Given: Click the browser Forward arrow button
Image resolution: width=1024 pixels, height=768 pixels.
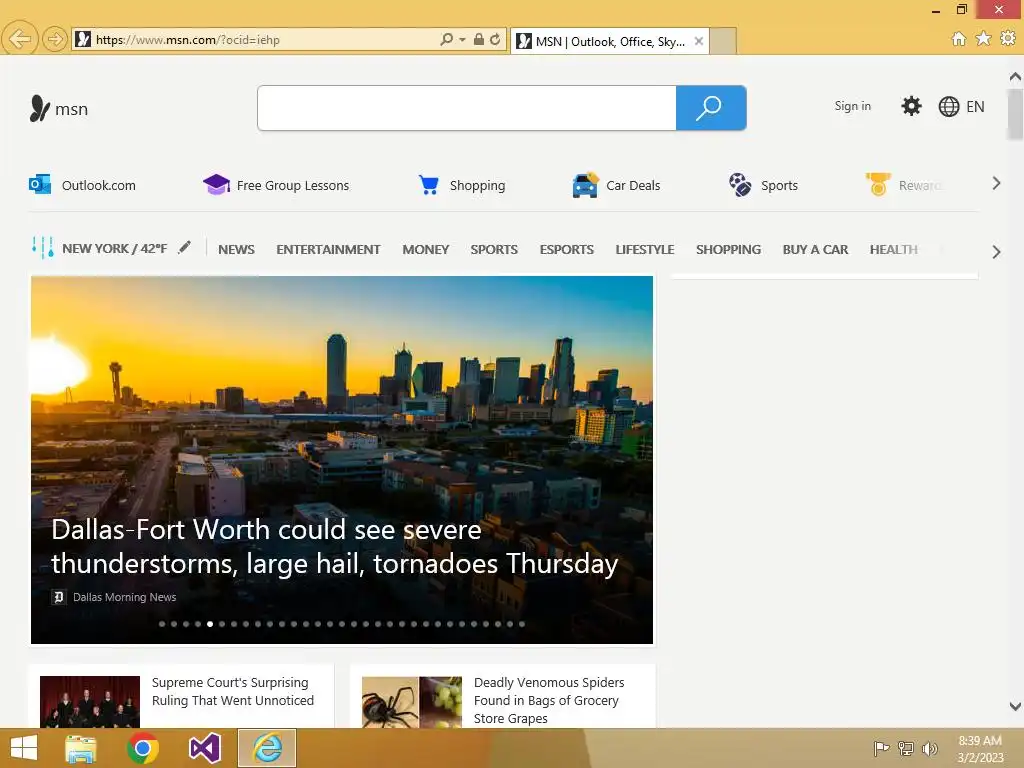Looking at the screenshot, I should coord(55,39).
